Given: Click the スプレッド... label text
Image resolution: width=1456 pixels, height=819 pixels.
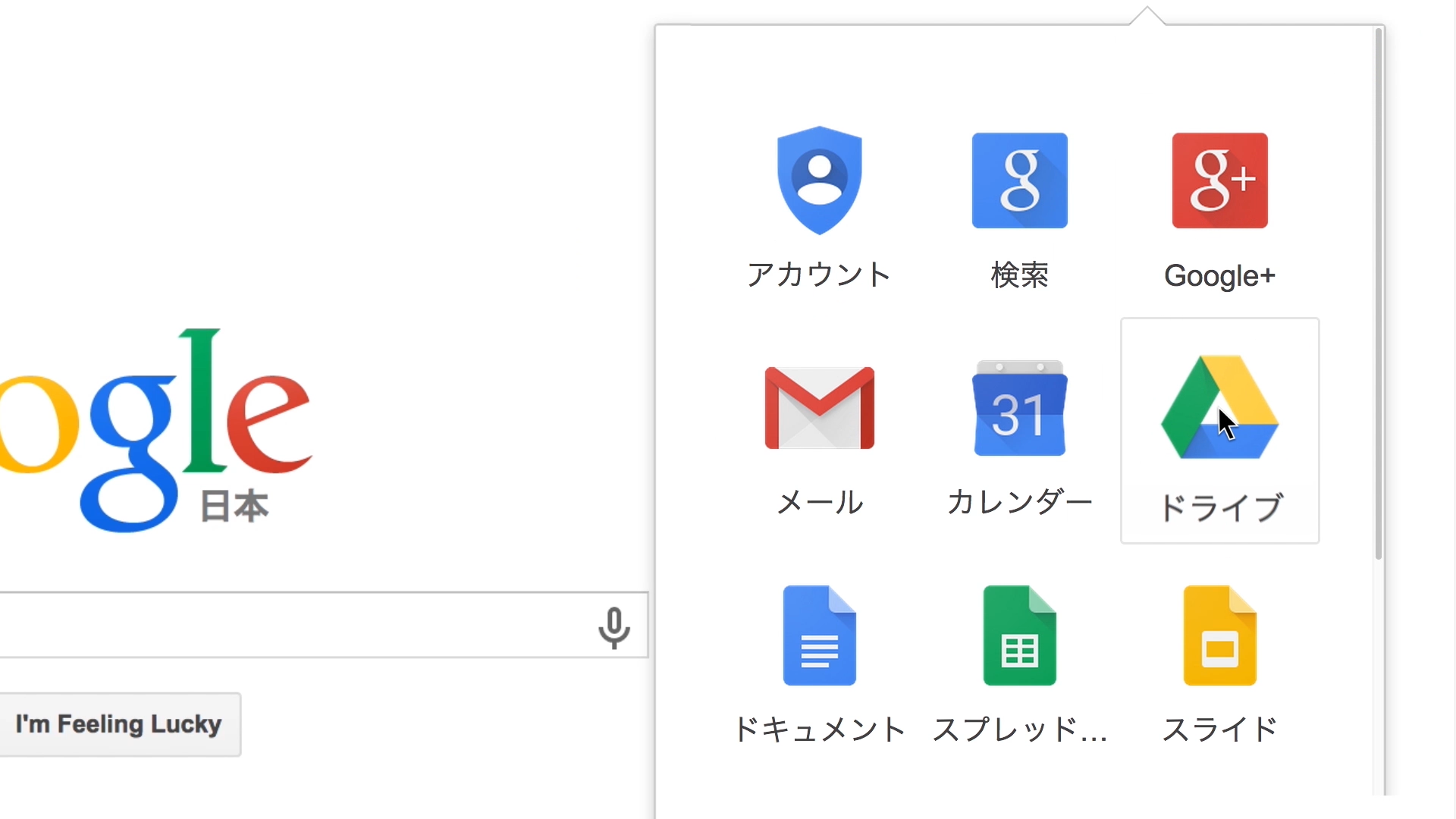Looking at the screenshot, I should tap(1020, 730).
